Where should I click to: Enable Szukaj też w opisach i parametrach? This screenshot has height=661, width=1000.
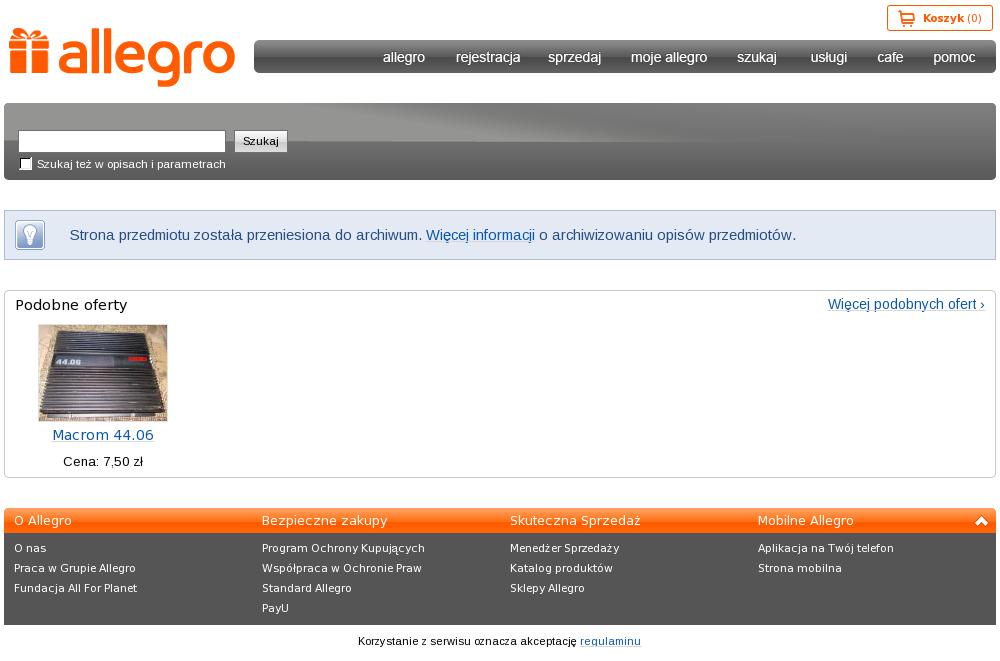[x=26, y=164]
